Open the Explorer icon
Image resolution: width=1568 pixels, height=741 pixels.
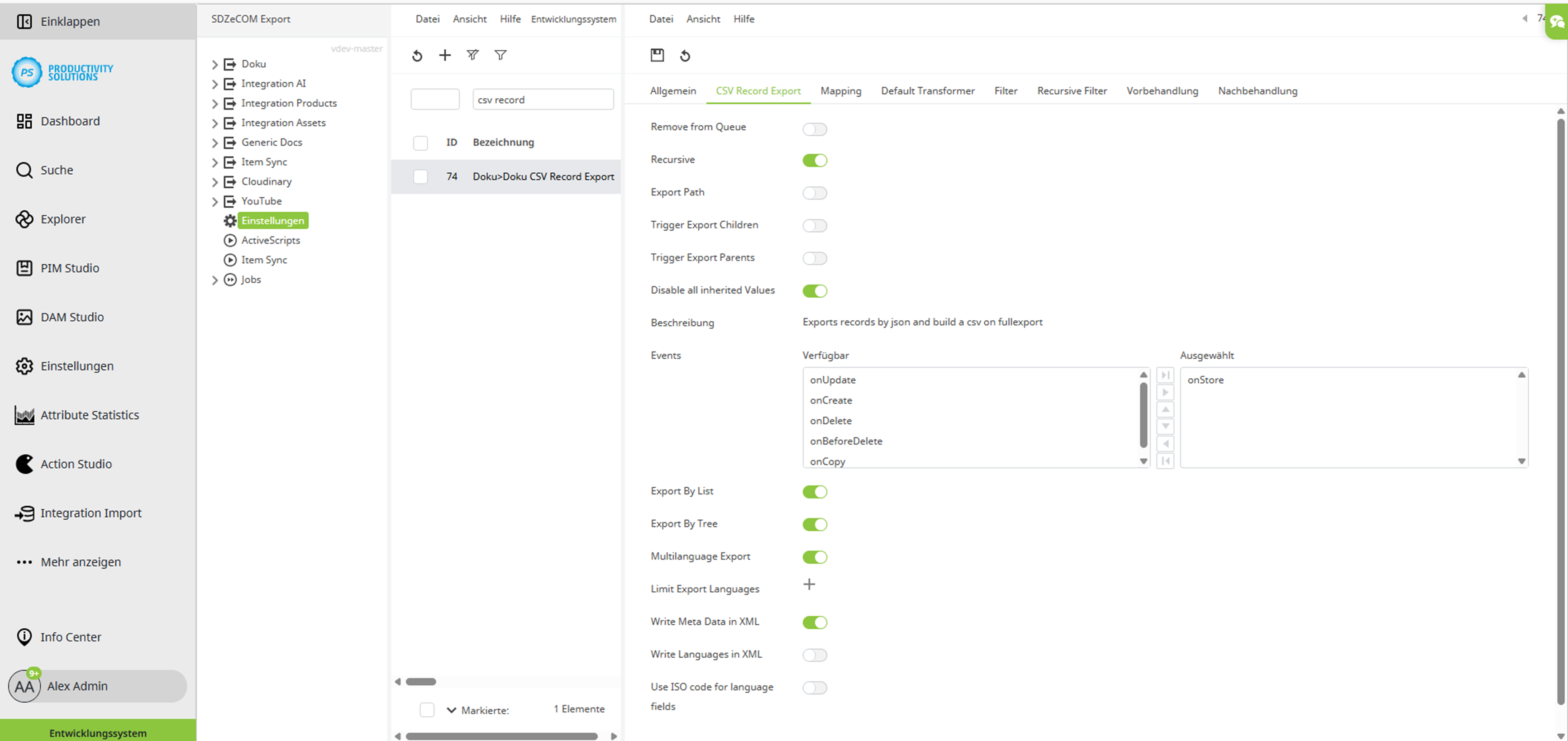coord(24,219)
